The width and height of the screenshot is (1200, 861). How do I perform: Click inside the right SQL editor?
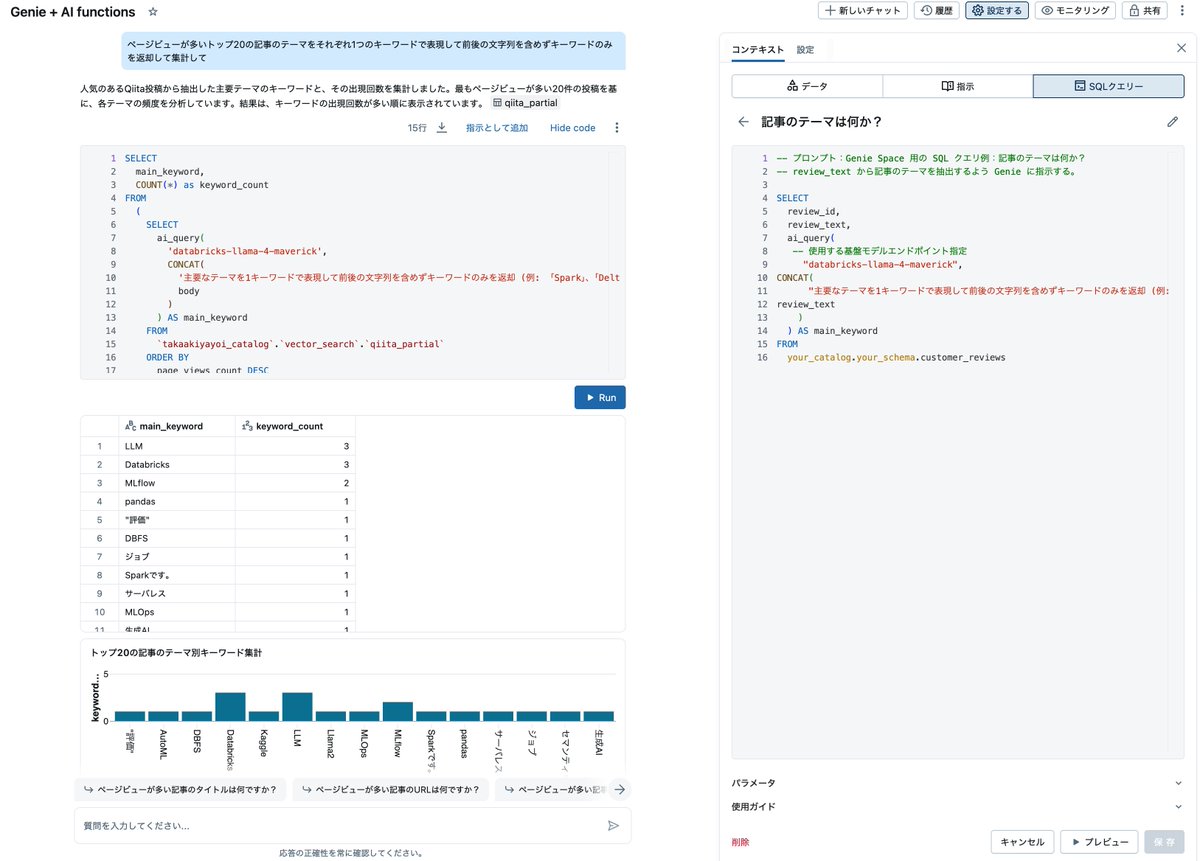[x=957, y=450]
